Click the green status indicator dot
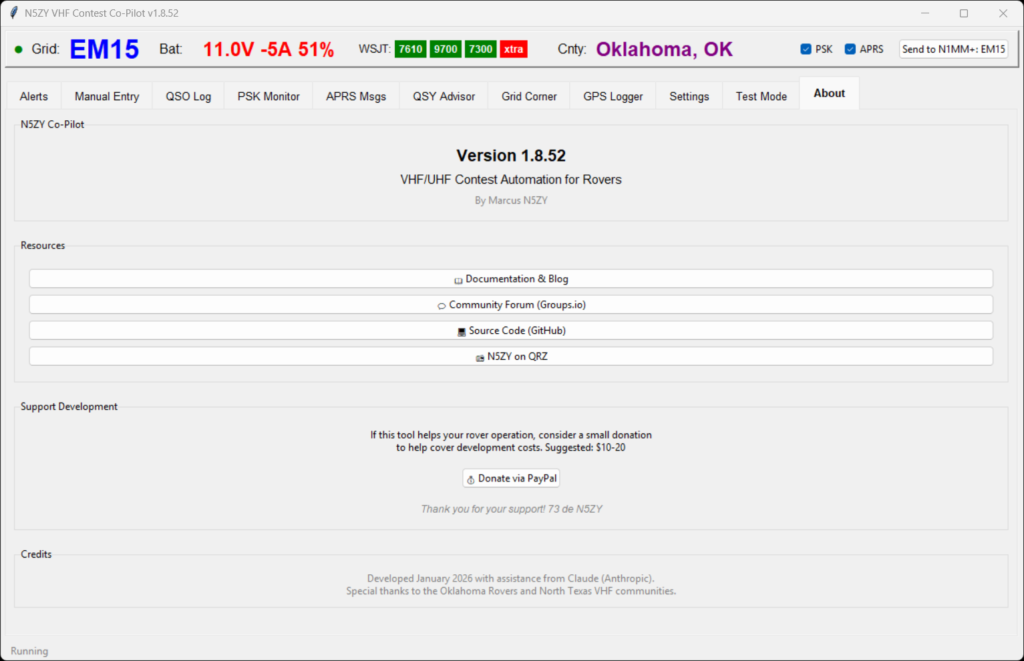This screenshot has width=1024, height=661. click(18, 49)
